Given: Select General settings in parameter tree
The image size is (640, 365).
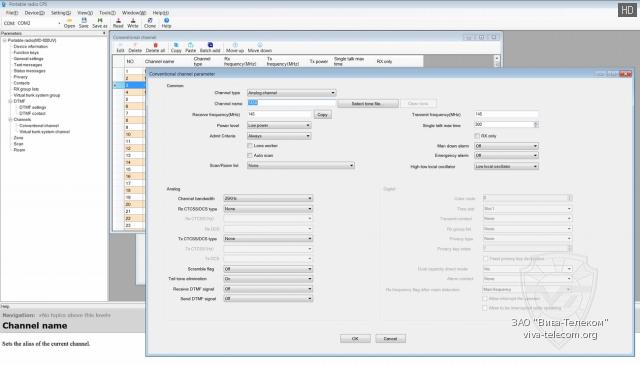Looking at the screenshot, I should pos(28,59).
